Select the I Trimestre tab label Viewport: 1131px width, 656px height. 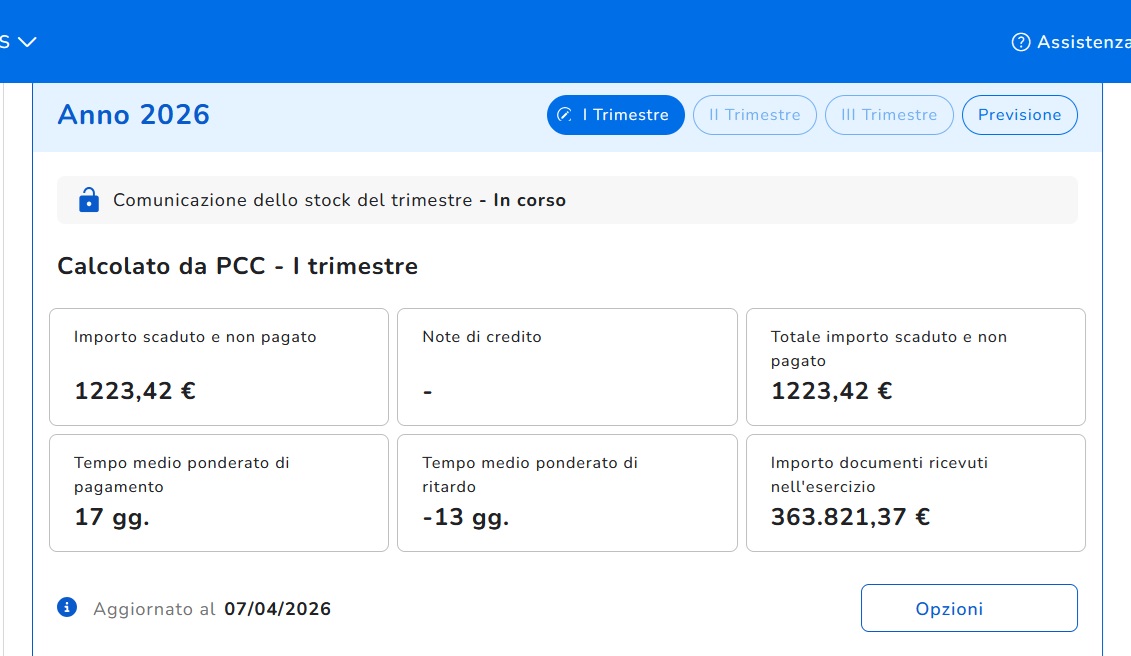(x=625, y=115)
